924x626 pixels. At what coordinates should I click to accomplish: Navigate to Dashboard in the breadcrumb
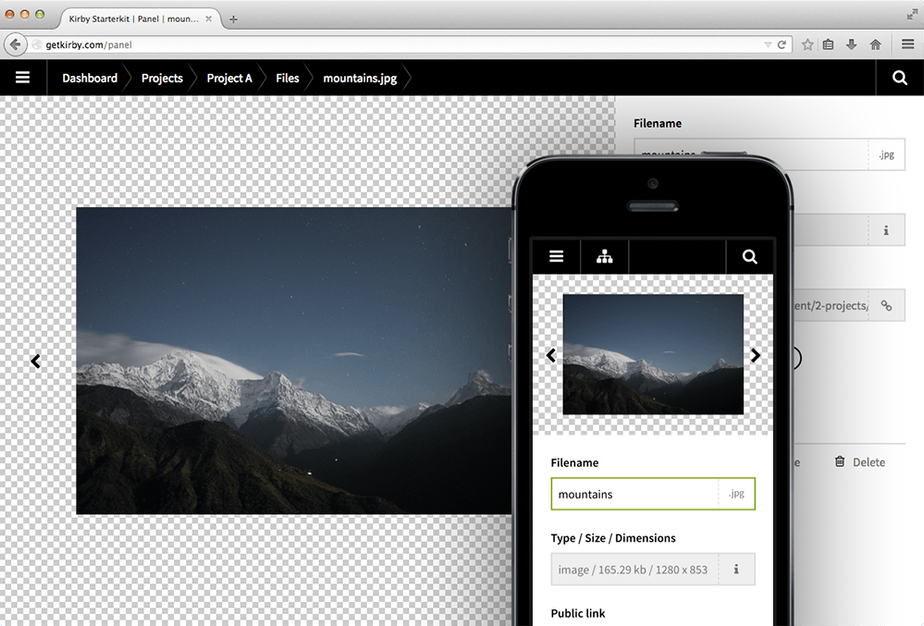89,78
